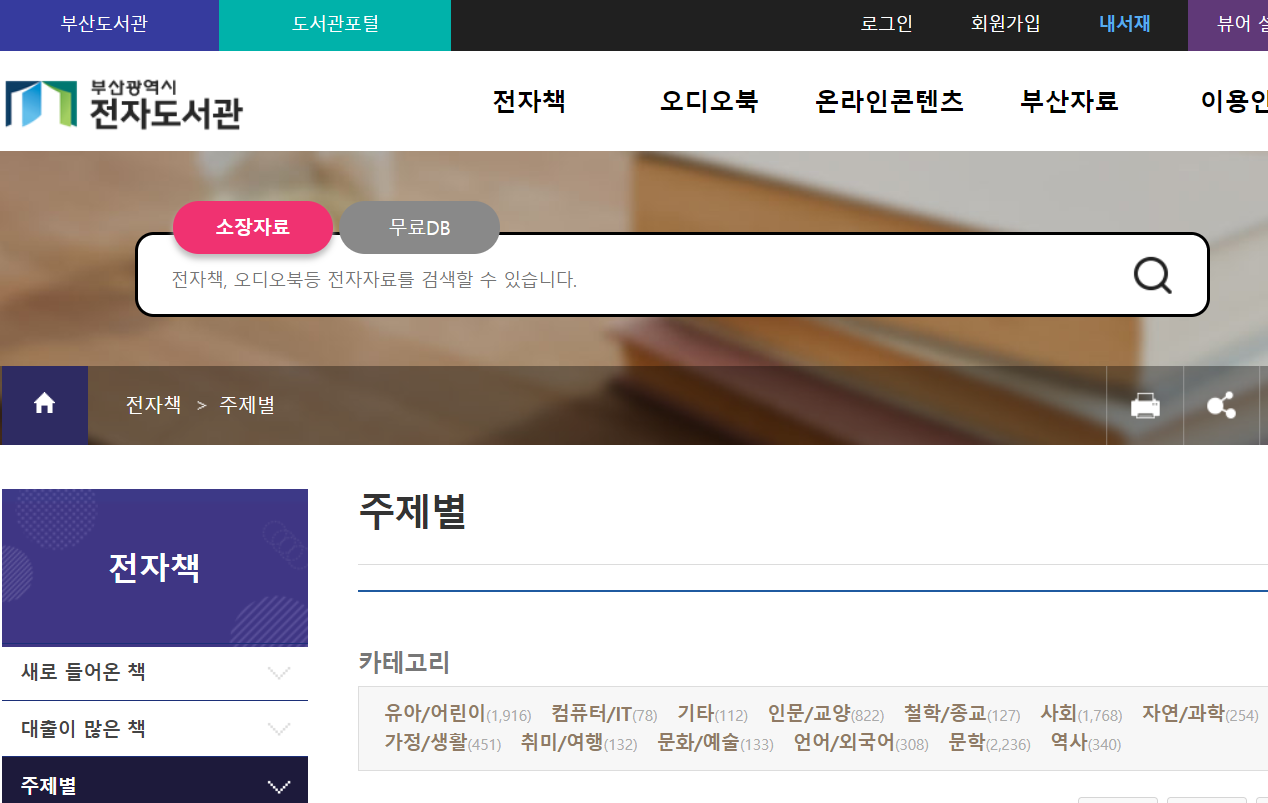Expand 새로 들어온 책 chevron
Image resolution: width=1268 pixels, height=803 pixels.
click(279, 673)
